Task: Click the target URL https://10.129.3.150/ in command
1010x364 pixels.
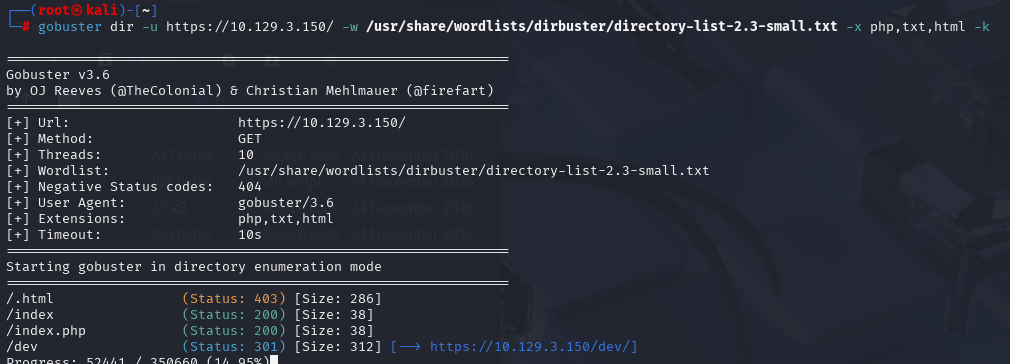Action: click(250, 27)
